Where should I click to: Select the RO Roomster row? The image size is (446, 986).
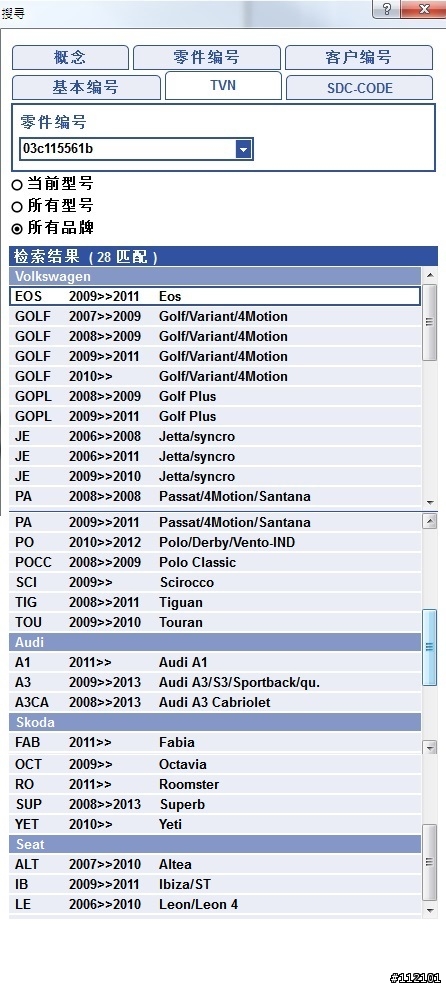(215, 785)
